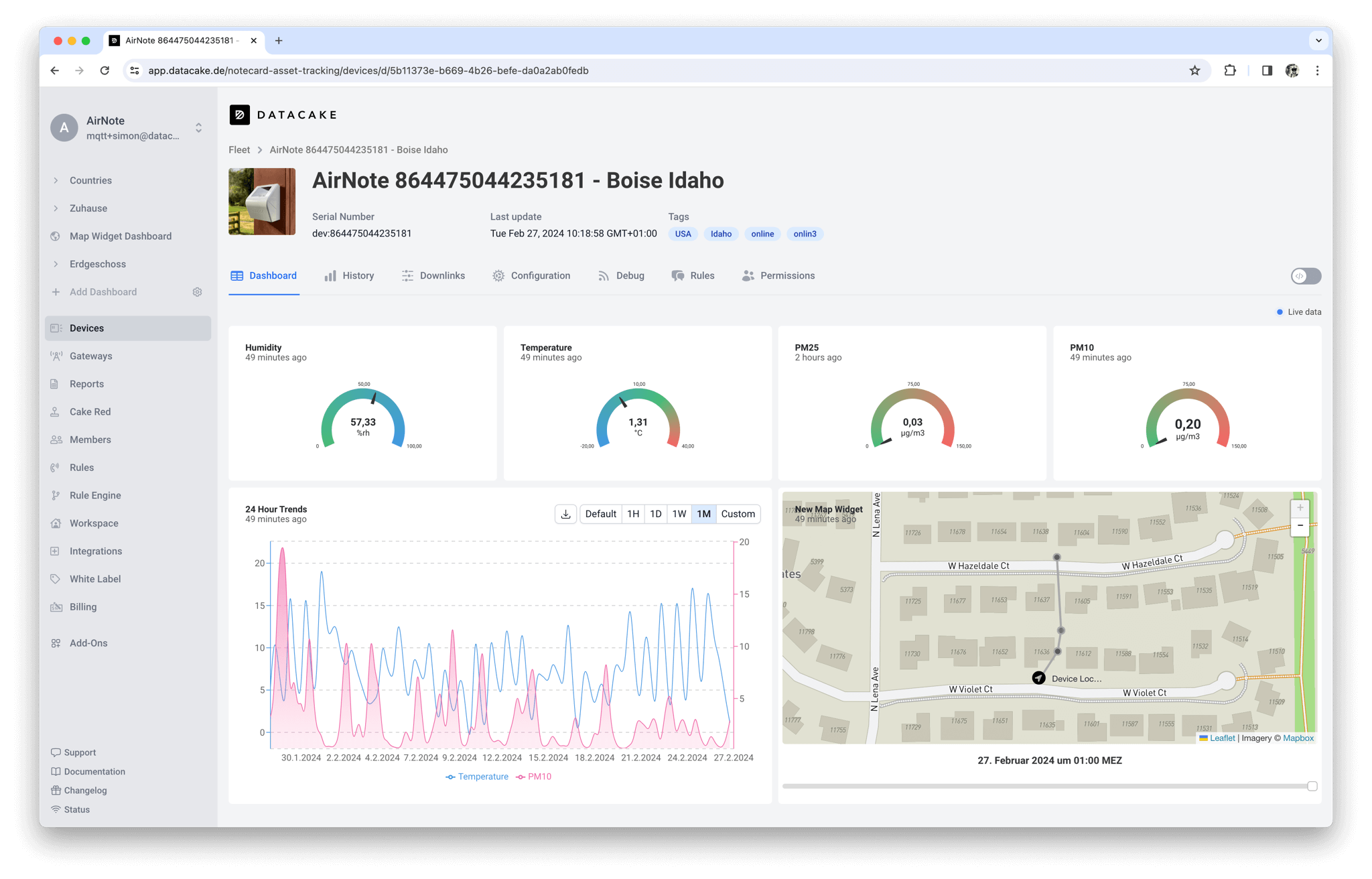The image size is (1372, 879).
Task: Open the Downlinks tab
Action: (x=433, y=276)
